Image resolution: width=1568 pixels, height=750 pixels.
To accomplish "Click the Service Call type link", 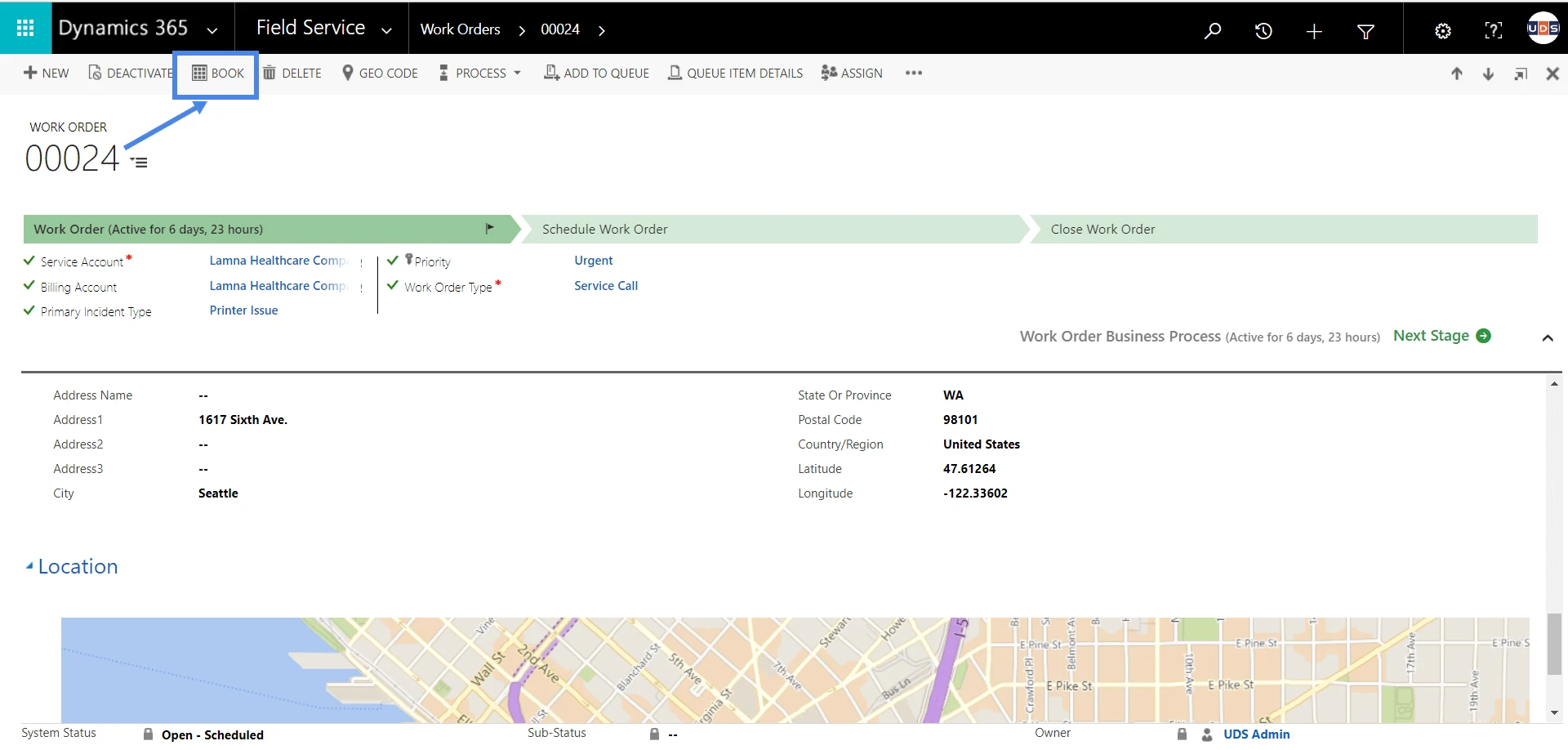I will (x=606, y=286).
